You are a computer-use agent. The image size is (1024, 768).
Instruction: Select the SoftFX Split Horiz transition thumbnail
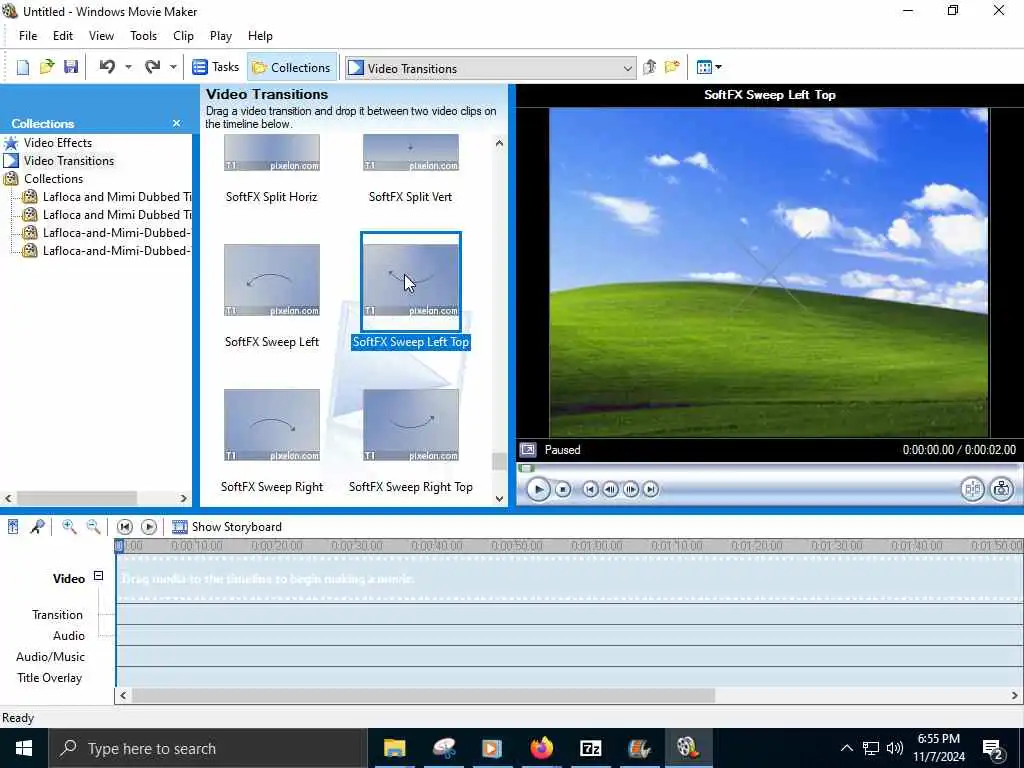(272, 153)
